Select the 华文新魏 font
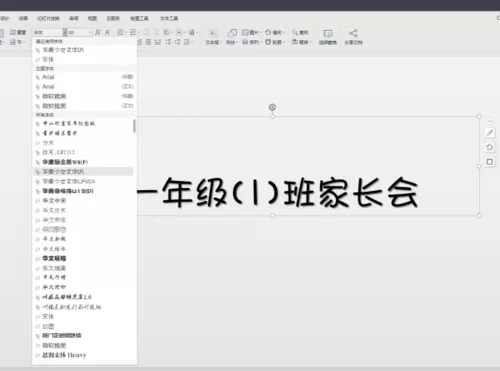Viewport: 500px width, 371px height. (83, 239)
